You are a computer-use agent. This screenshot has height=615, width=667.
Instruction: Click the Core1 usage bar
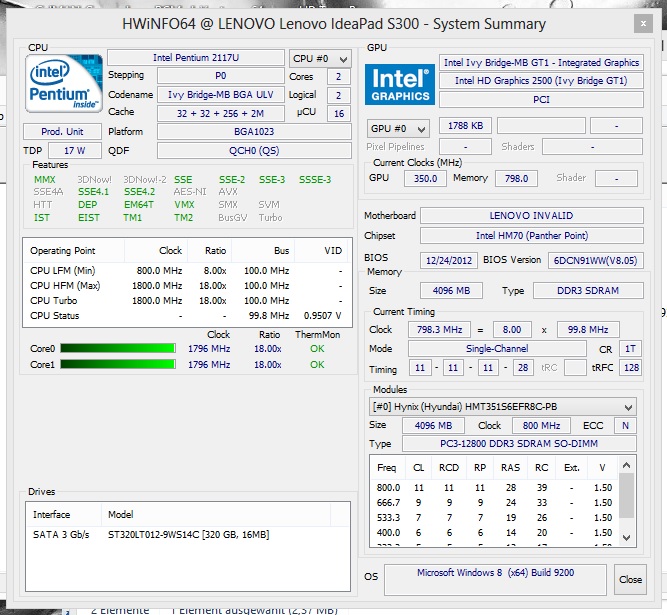(x=118, y=364)
